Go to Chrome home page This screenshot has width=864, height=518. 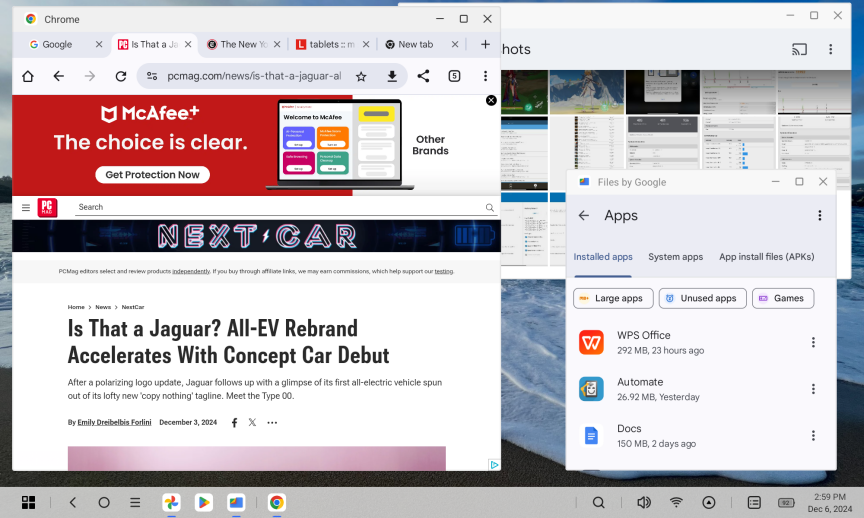28,76
